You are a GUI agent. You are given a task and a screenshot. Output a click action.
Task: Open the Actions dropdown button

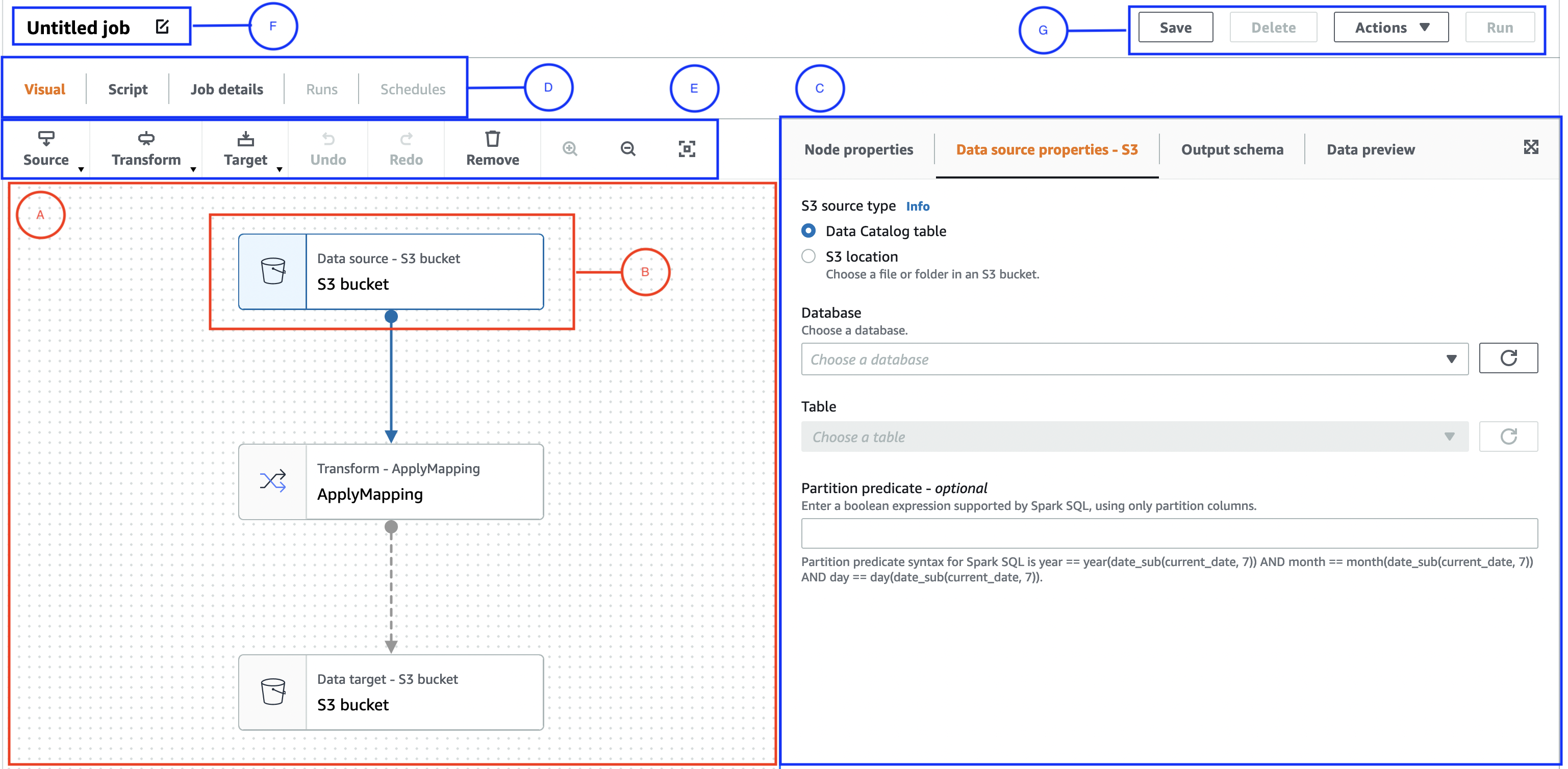(x=1390, y=28)
